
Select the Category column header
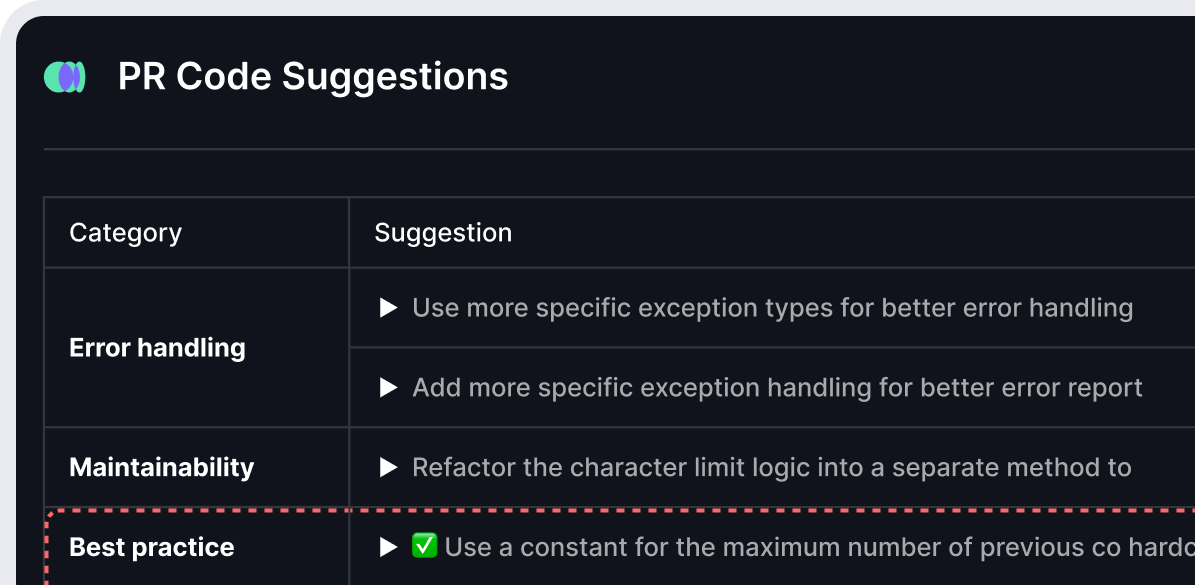[125, 233]
